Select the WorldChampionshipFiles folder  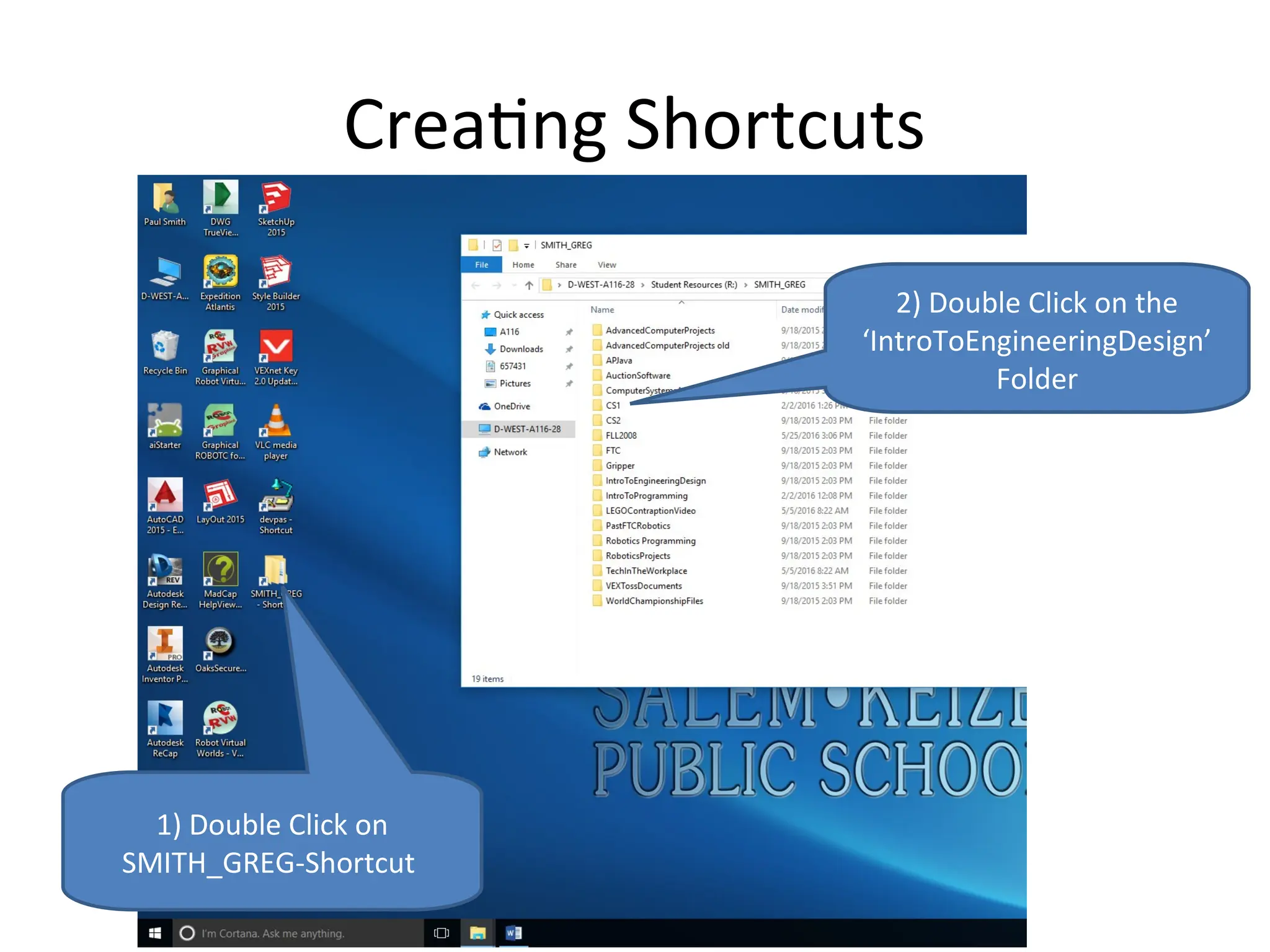pyautogui.click(x=648, y=601)
